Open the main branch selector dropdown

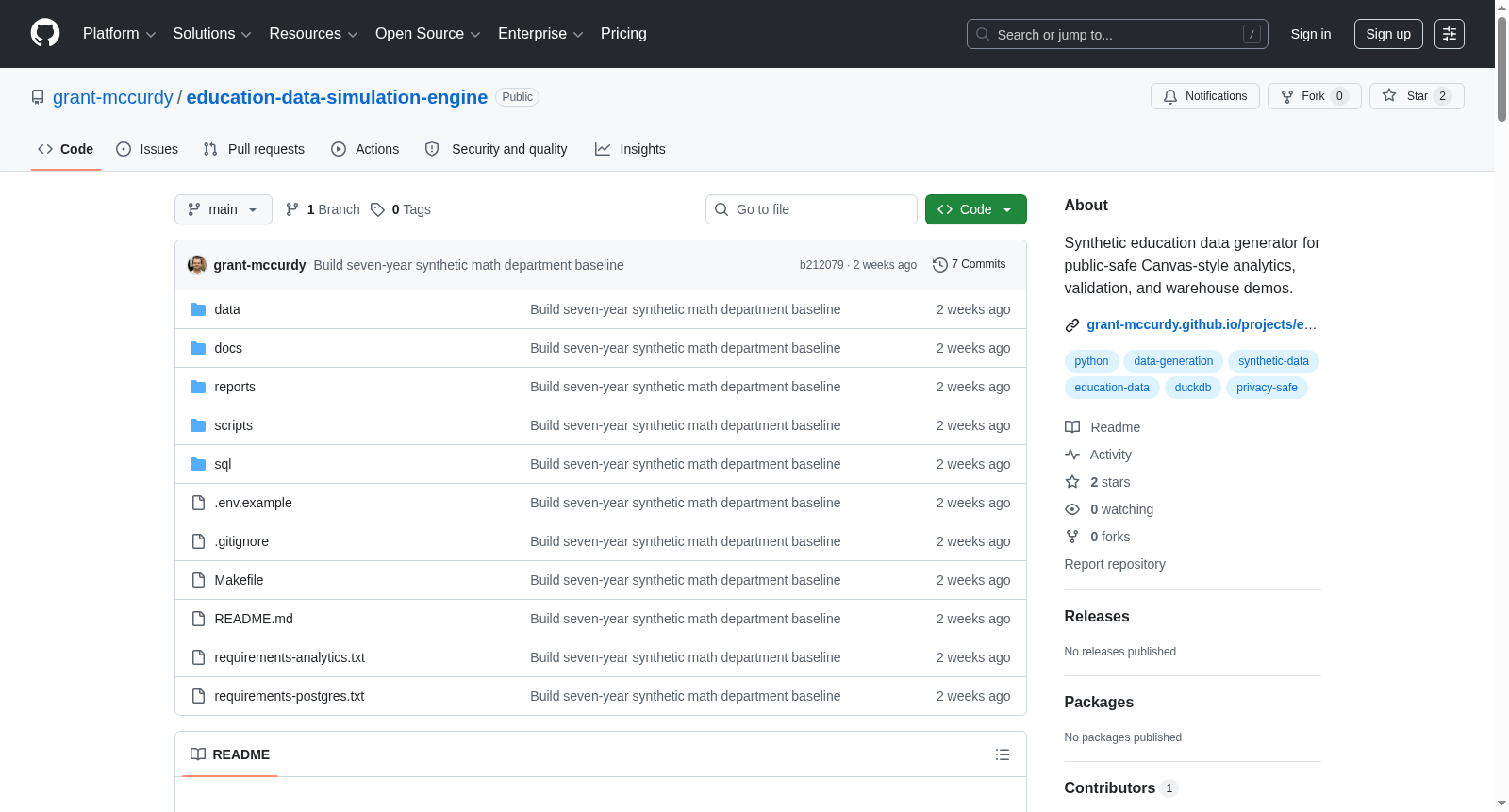click(224, 209)
